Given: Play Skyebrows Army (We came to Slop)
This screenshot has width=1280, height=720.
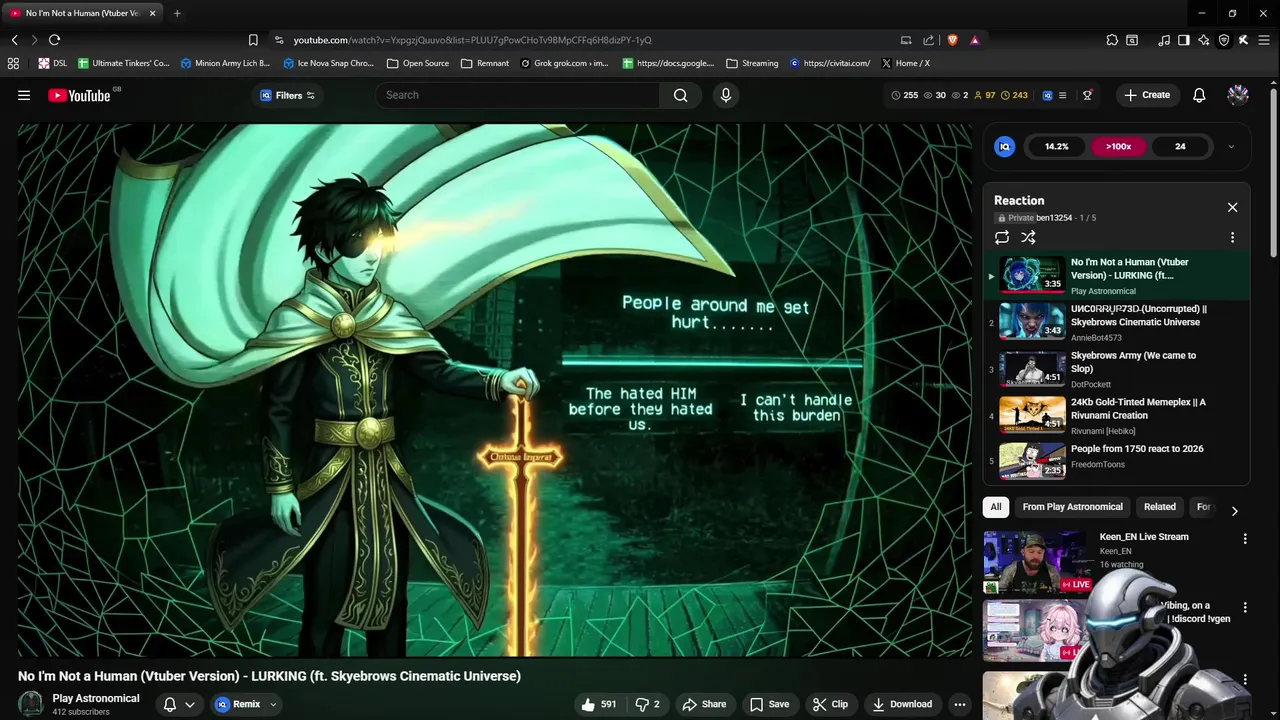Looking at the screenshot, I should [x=1116, y=369].
